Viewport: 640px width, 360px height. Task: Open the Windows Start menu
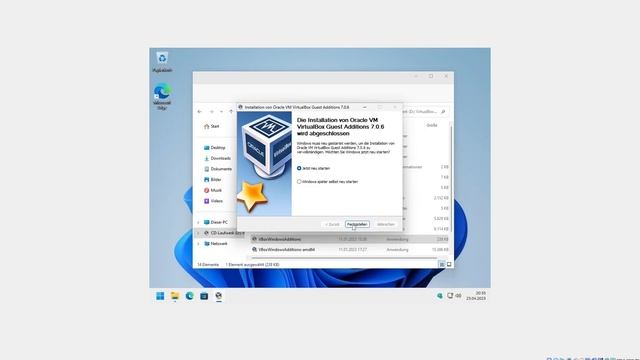click(160, 296)
